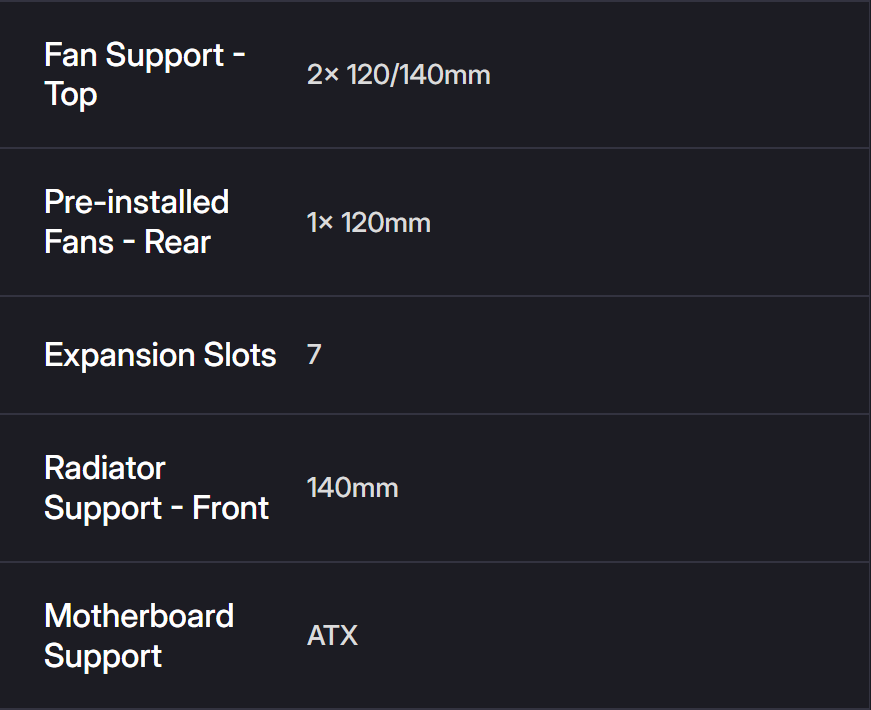Click the 'Pre-installed' label line

click(137, 202)
